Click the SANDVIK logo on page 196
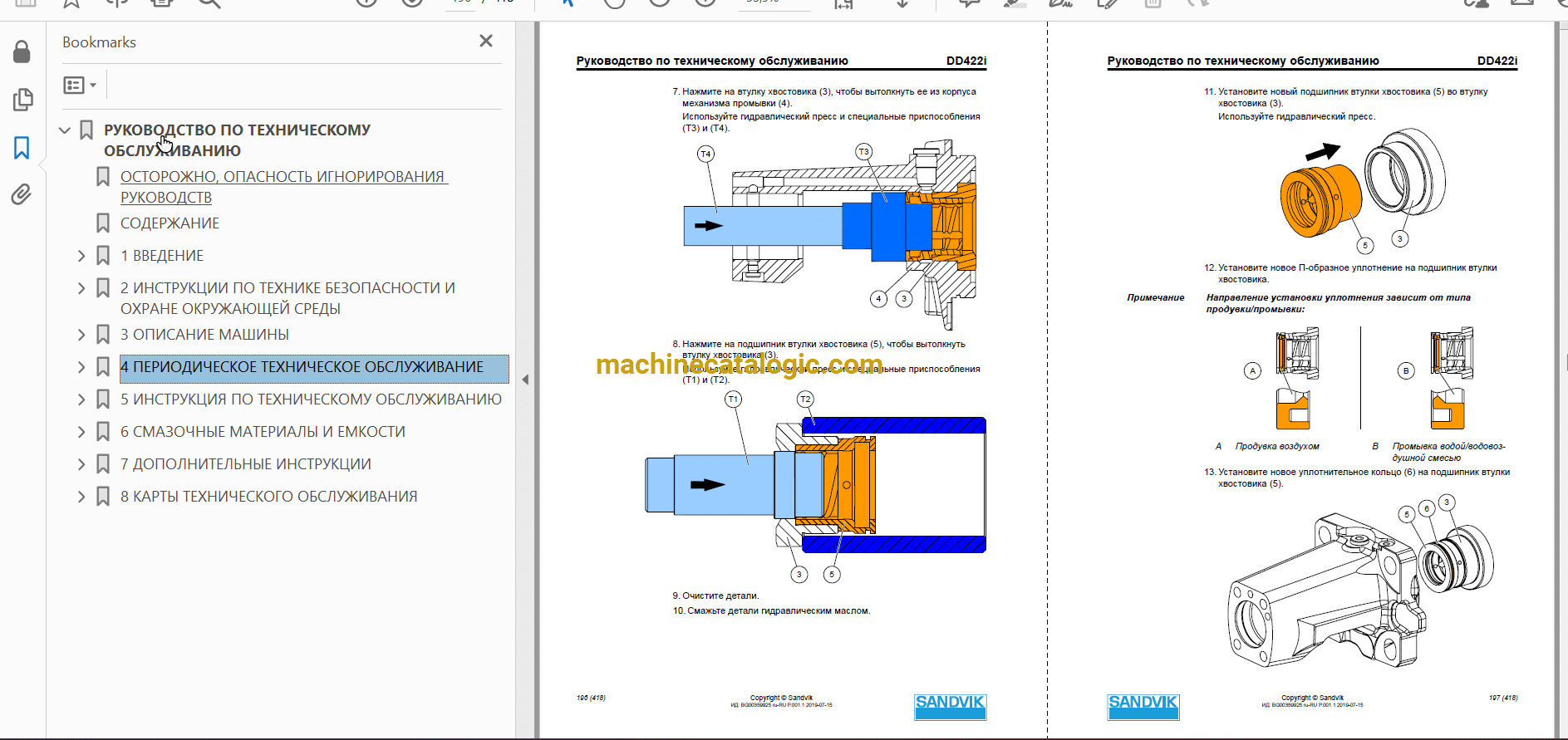 pyautogui.click(x=950, y=706)
